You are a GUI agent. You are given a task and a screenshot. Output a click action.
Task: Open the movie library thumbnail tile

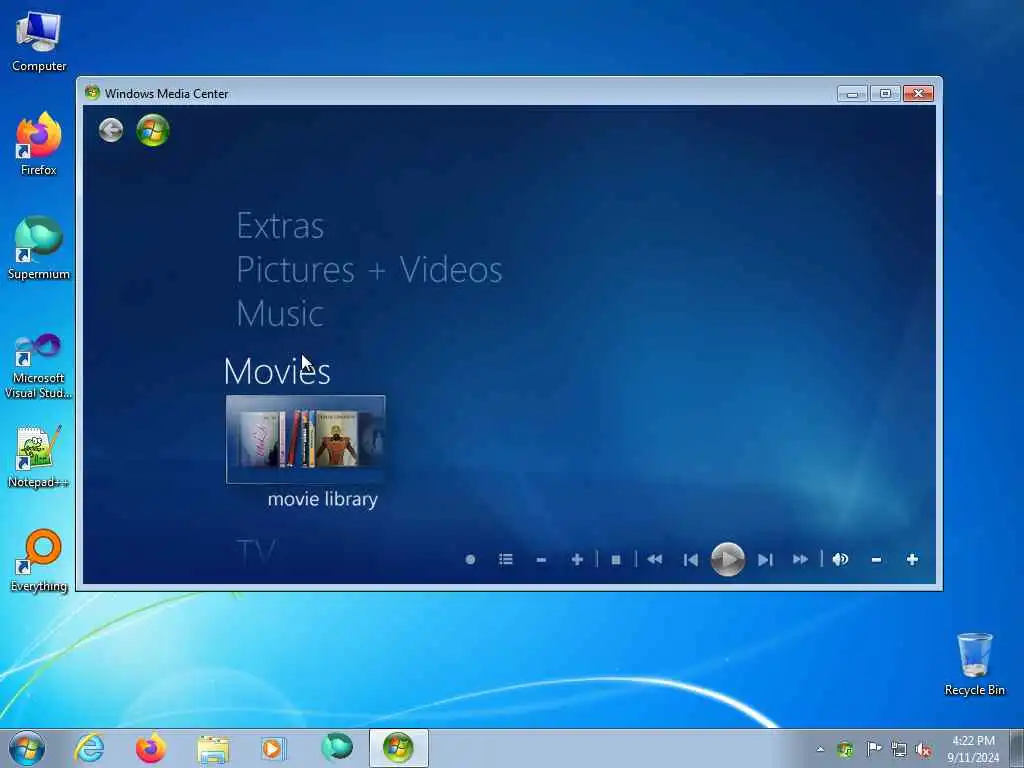[x=306, y=440]
